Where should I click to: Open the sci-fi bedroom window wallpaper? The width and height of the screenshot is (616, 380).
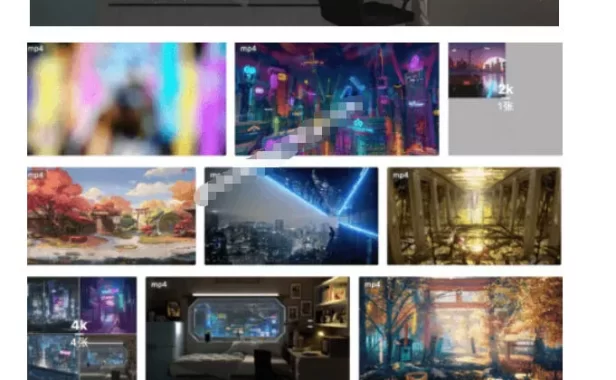point(248,329)
